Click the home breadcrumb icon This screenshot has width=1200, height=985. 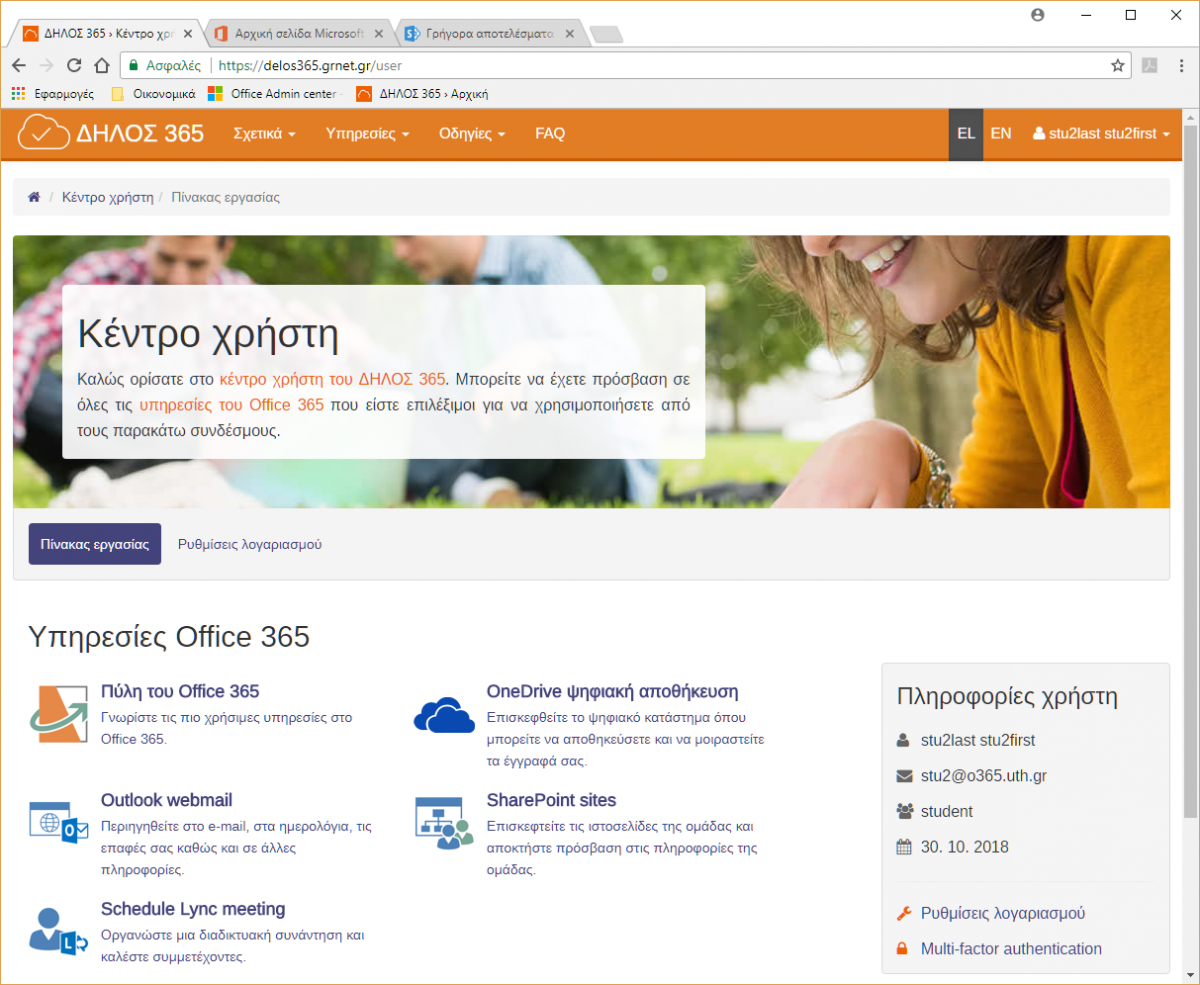pyautogui.click(x=34, y=197)
